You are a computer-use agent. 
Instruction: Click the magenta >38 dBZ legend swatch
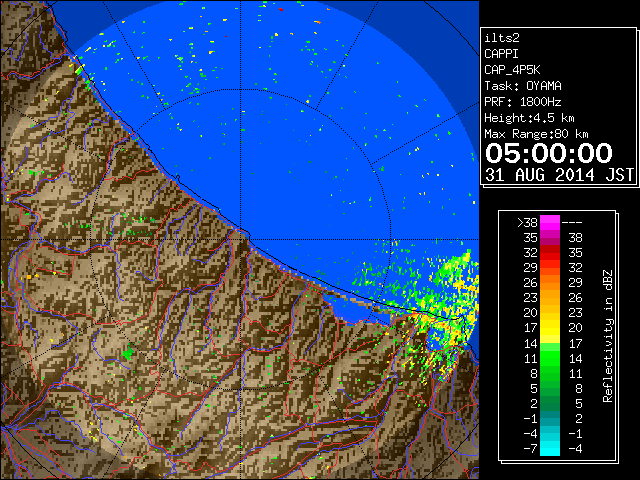550,223
